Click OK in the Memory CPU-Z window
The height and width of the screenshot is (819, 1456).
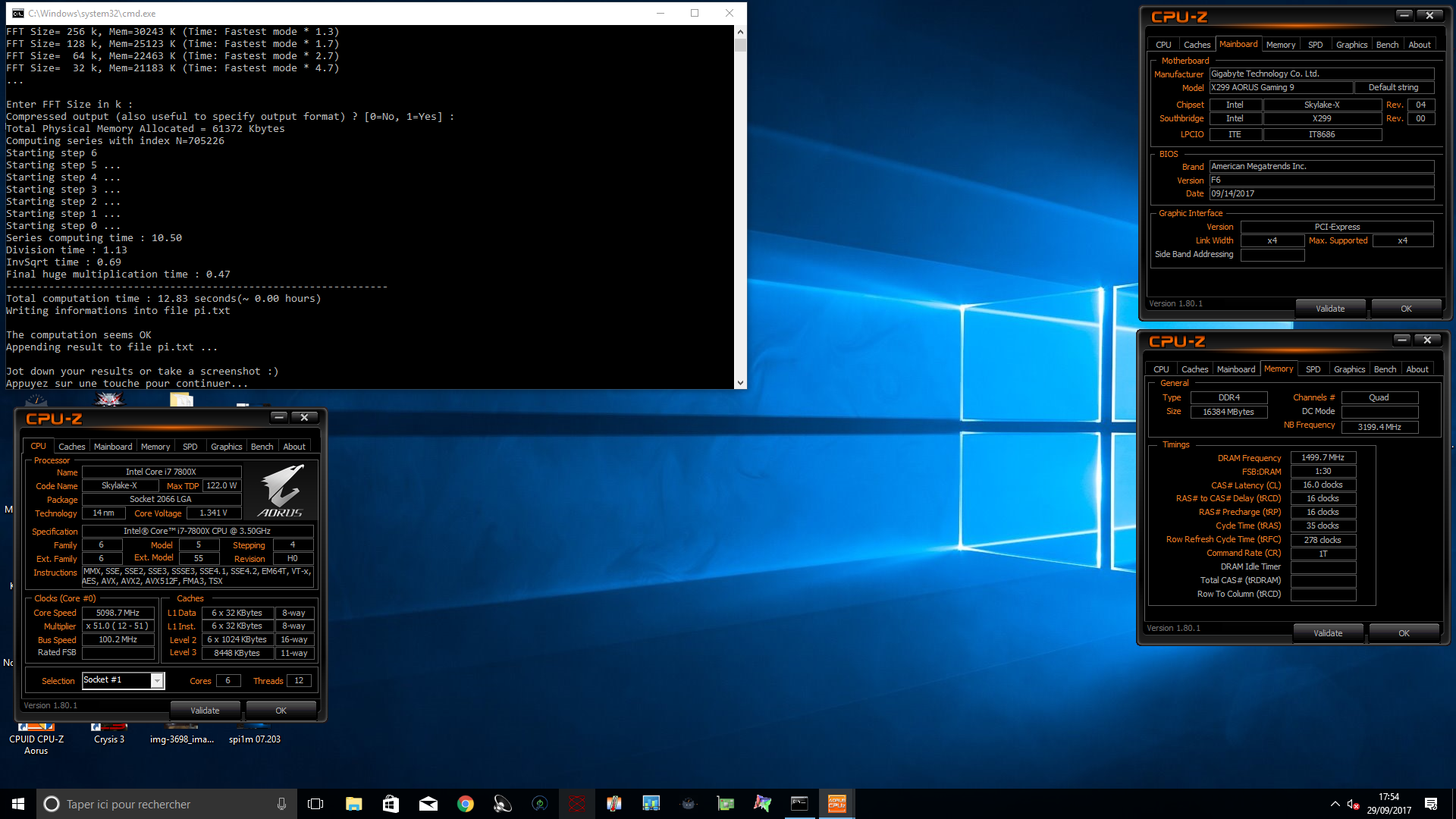point(1404,633)
